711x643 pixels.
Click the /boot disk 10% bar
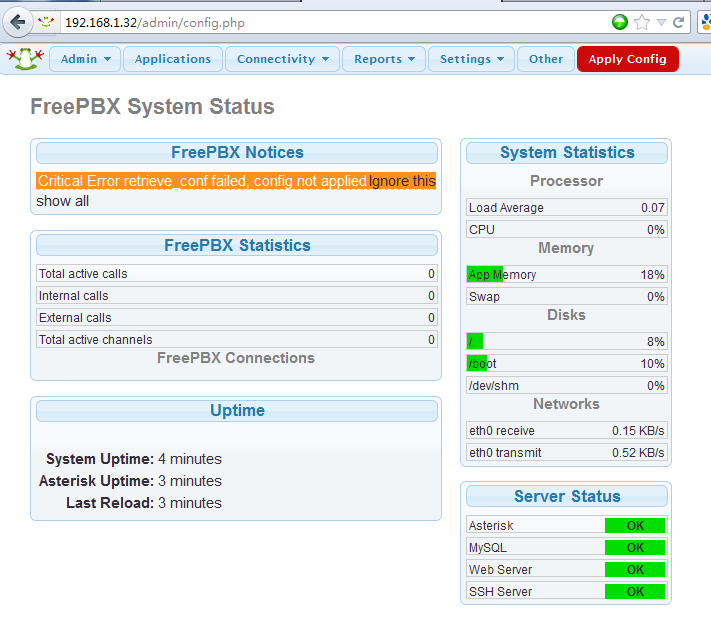[567, 364]
